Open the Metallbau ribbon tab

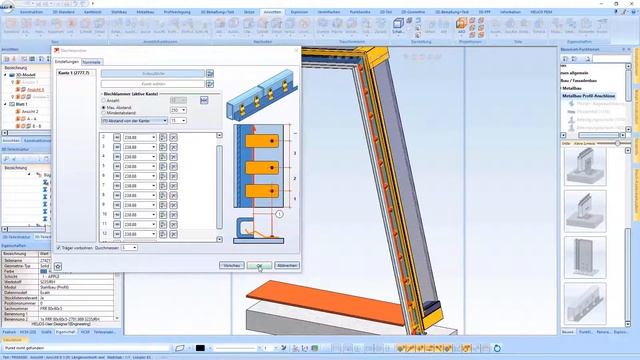click(145, 12)
